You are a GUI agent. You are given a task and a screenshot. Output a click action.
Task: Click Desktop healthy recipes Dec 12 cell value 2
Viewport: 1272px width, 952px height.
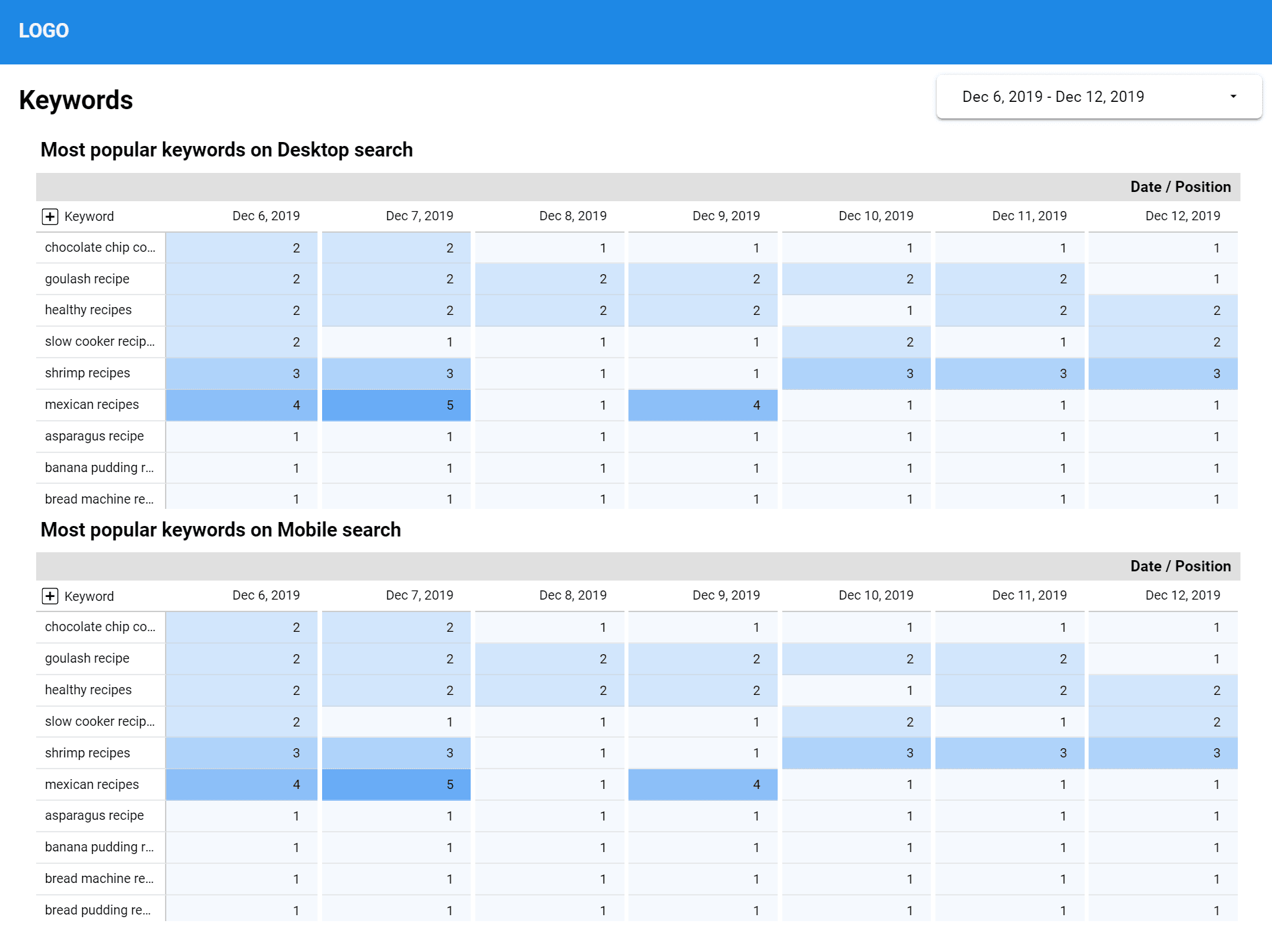pos(1163,310)
